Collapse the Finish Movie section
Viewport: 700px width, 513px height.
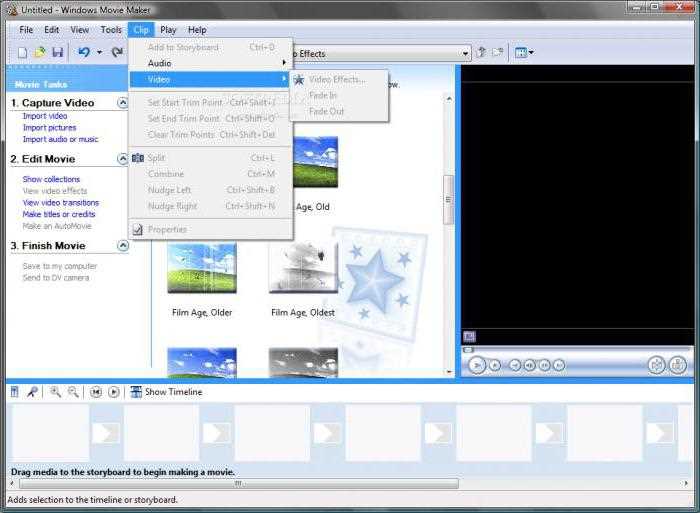coord(122,246)
